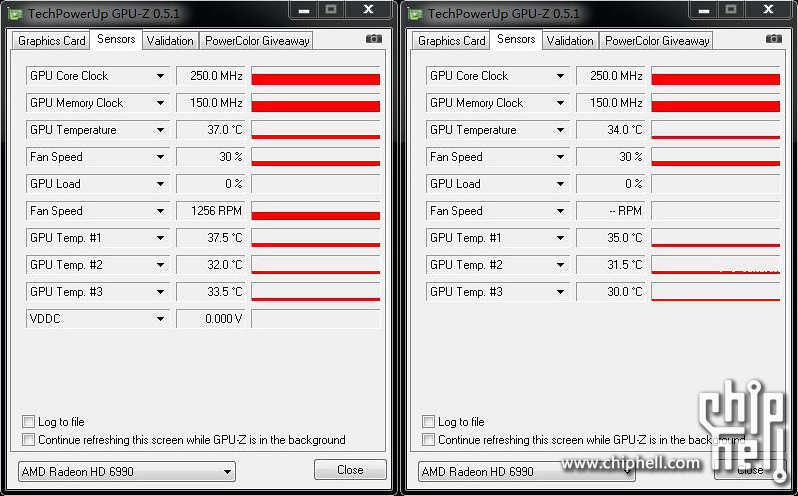The image size is (798, 496).
Task: Click the 37.0 °C GPU Temperature value
Action: [211, 130]
